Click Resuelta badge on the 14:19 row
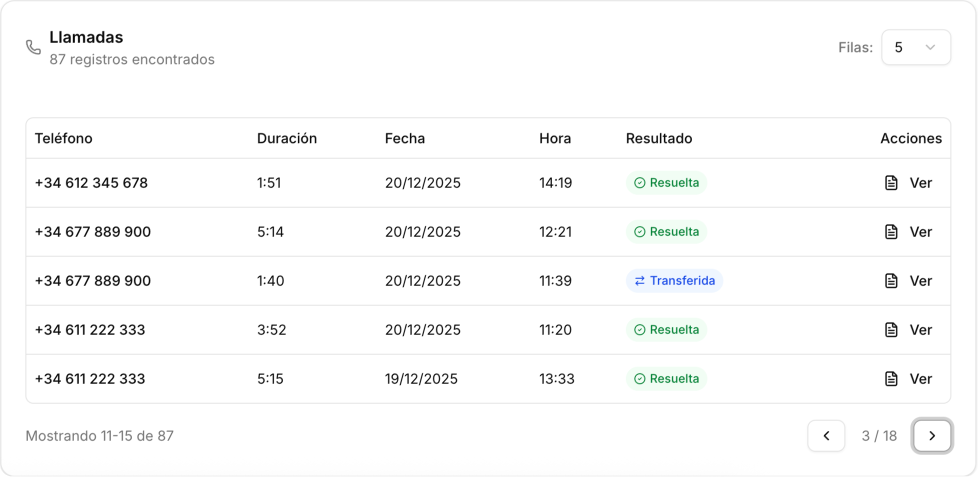The image size is (978, 477). pos(666,183)
